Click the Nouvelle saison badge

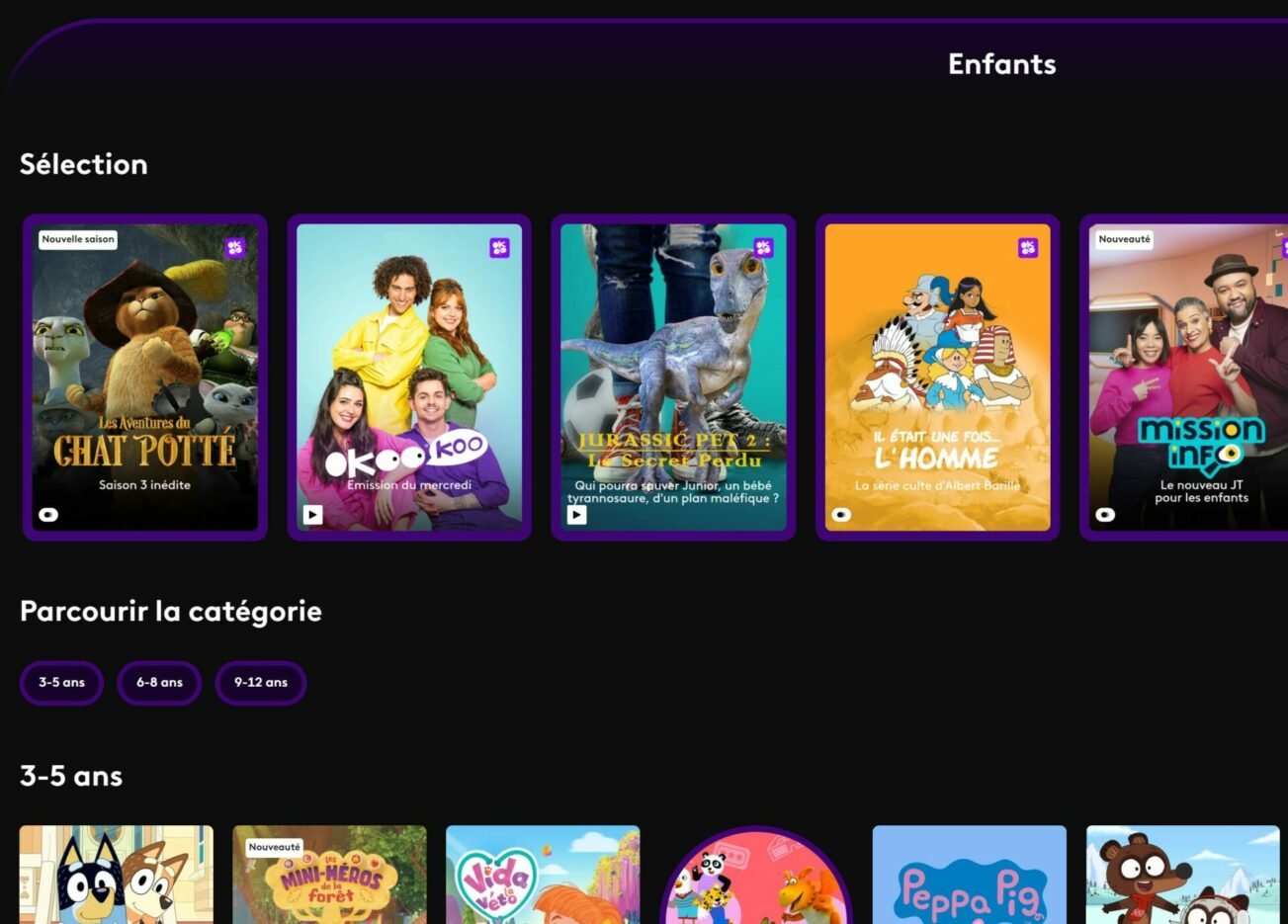[x=78, y=239]
